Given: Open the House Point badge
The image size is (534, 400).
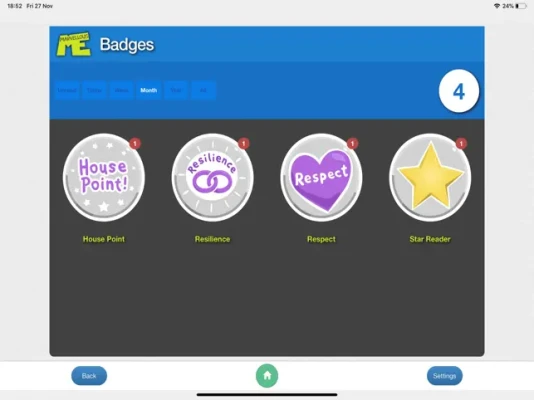Looking at the screenshot, I should (x=104, y=177).
